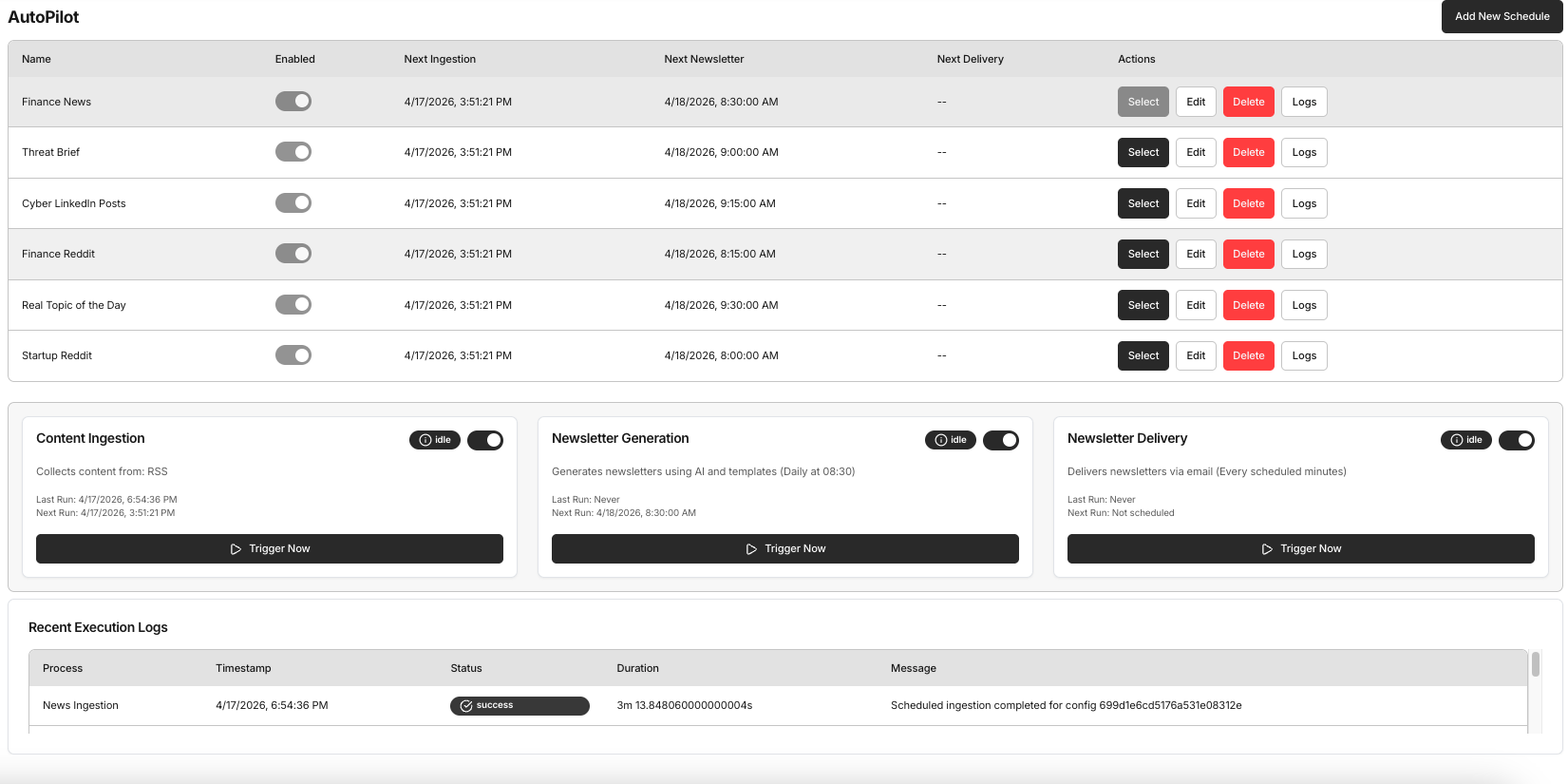1568x784 pixels.
Task: Edit the Threat Brief schedule
Action: [1196, 152]
